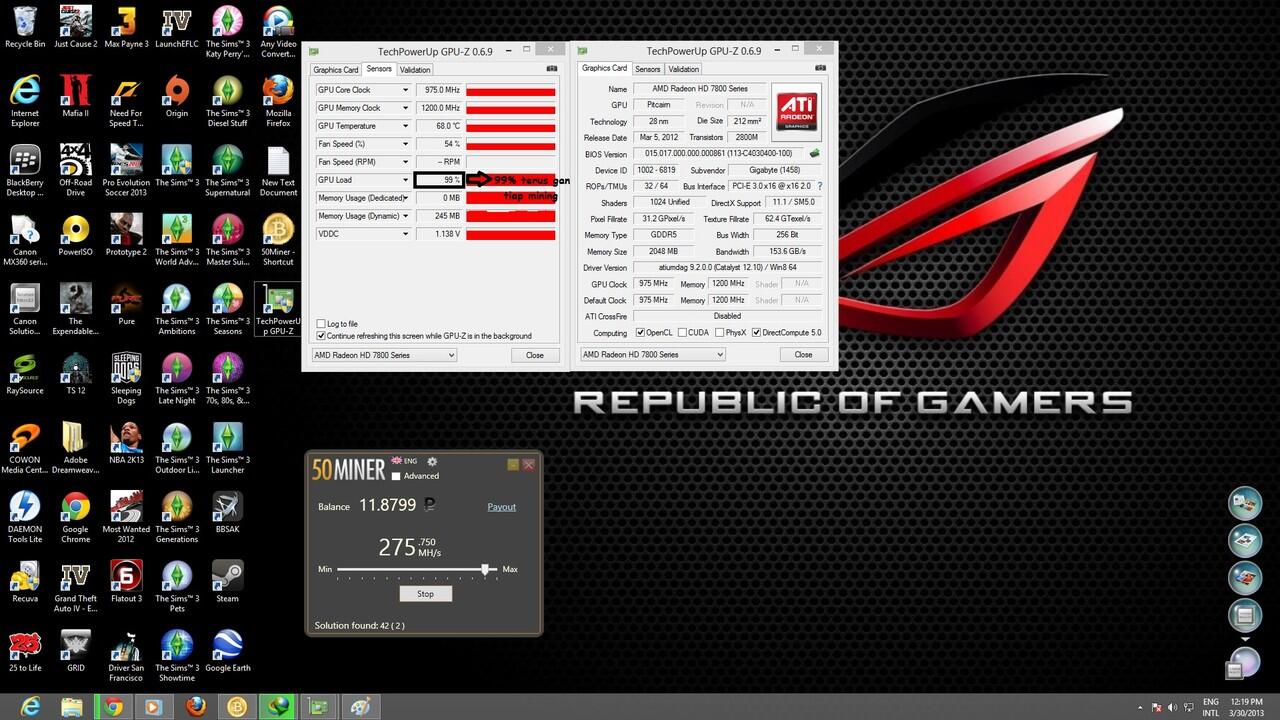
Task: Select the 50Miner Shortcut desktop icon
Action: (x=278, y=240)
